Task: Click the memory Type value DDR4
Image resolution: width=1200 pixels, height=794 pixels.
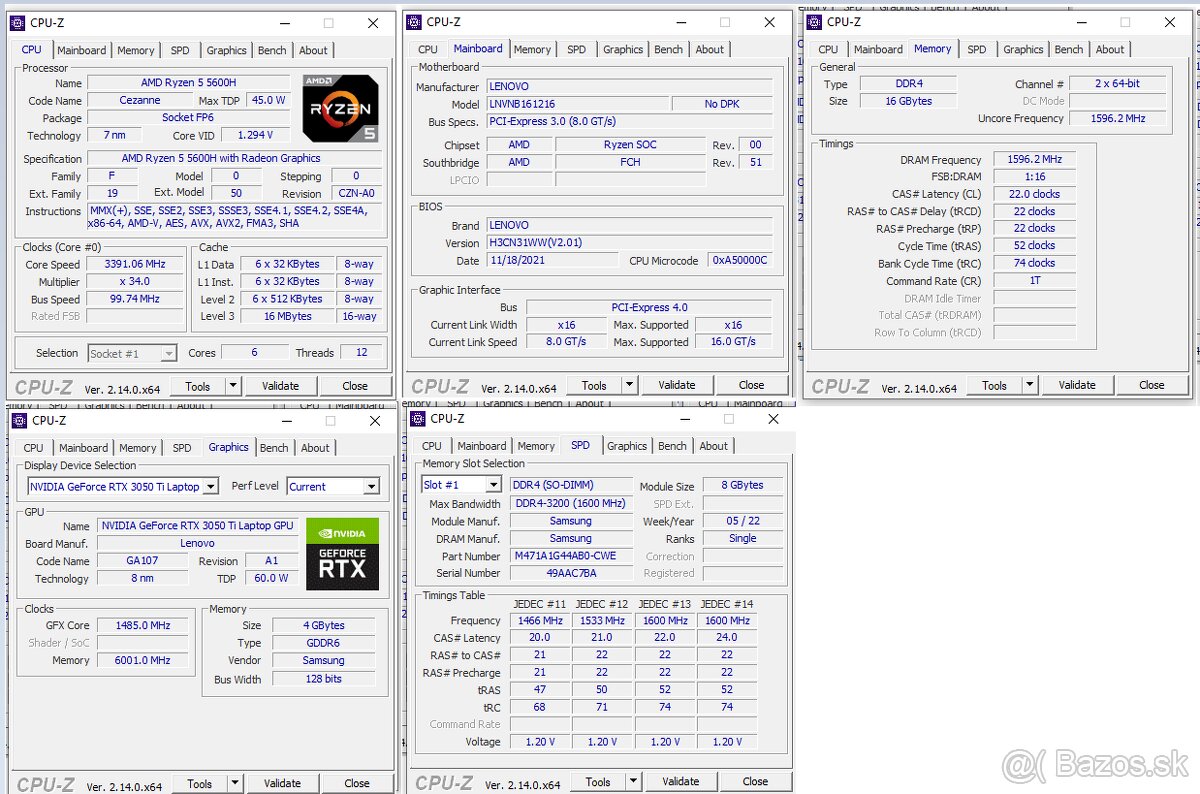Action: [x=908, y=84]
